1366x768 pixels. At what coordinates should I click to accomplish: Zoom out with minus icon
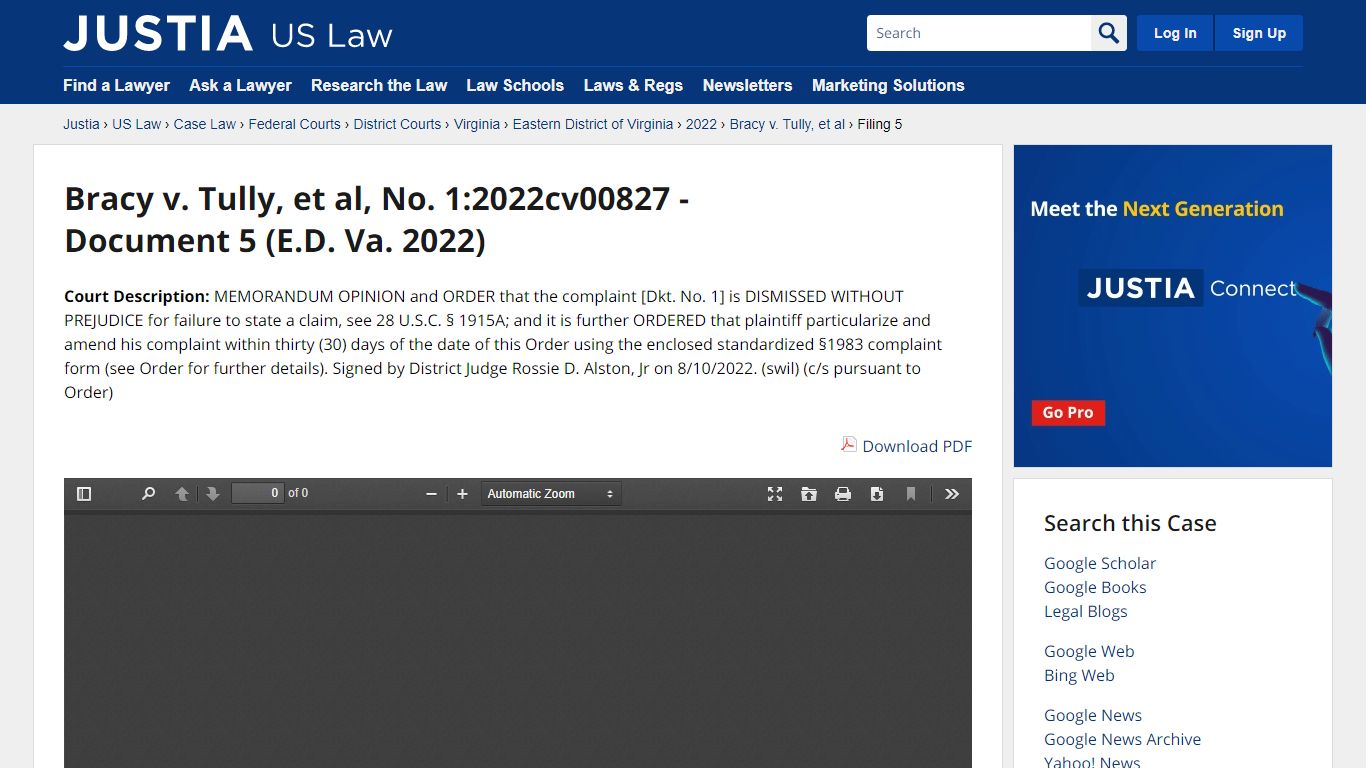coord(431,494)
